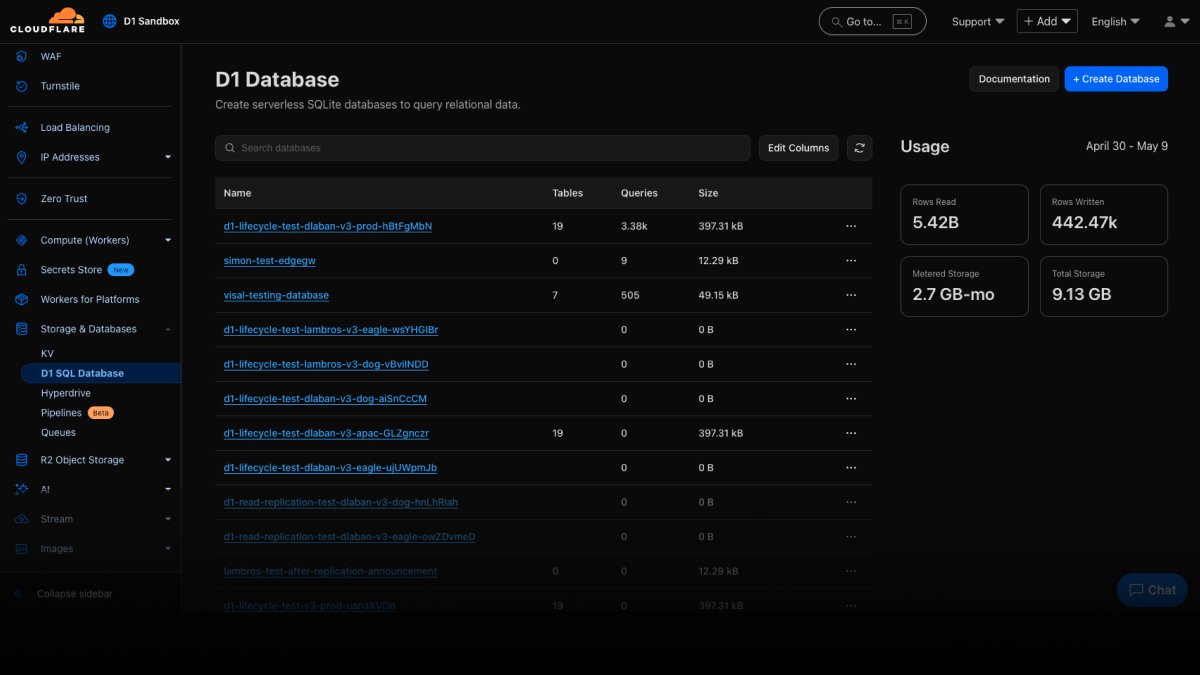1200x675 pixels.
Task: Click the Load Balancing icon
Action: [21, 128]
